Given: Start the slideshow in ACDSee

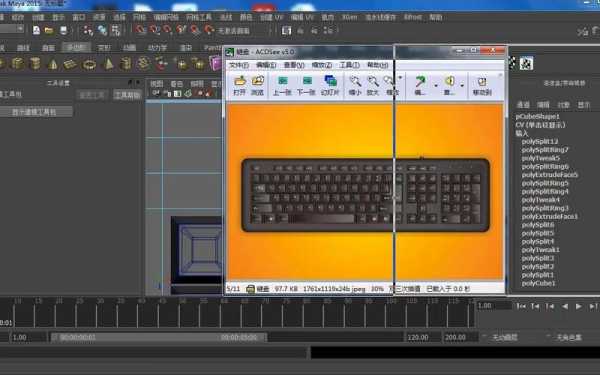Looking at the screenshot, I should [x=330, y=85].
